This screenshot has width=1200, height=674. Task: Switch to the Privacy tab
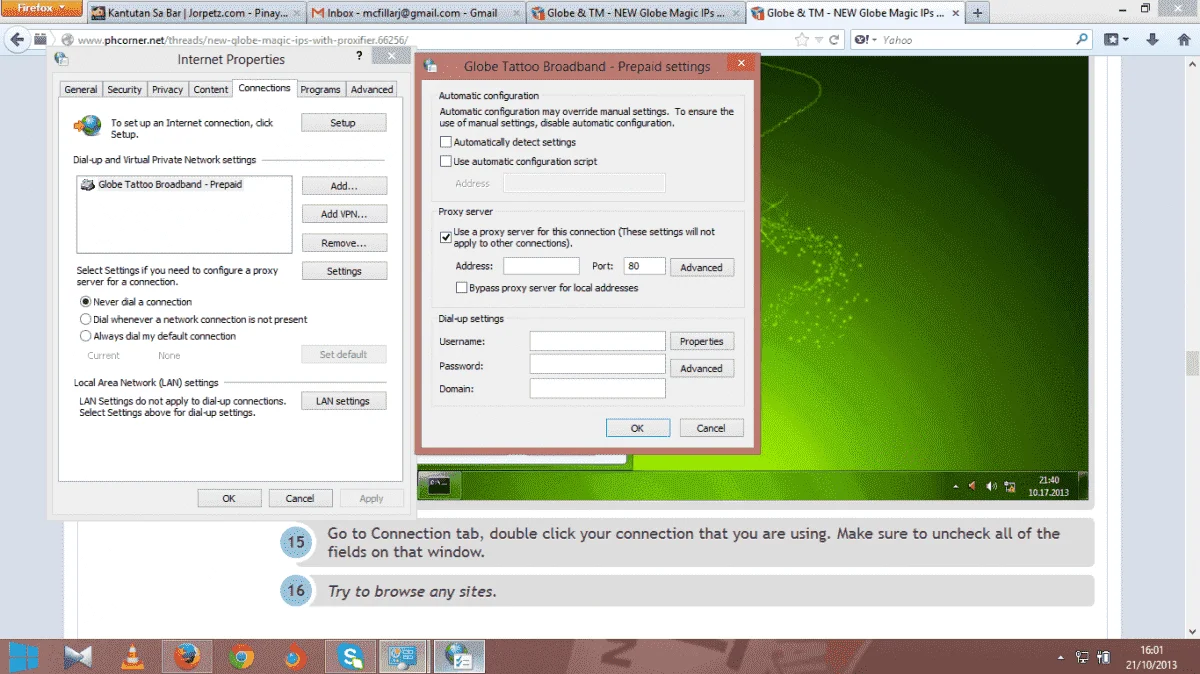tap(168, 89)
